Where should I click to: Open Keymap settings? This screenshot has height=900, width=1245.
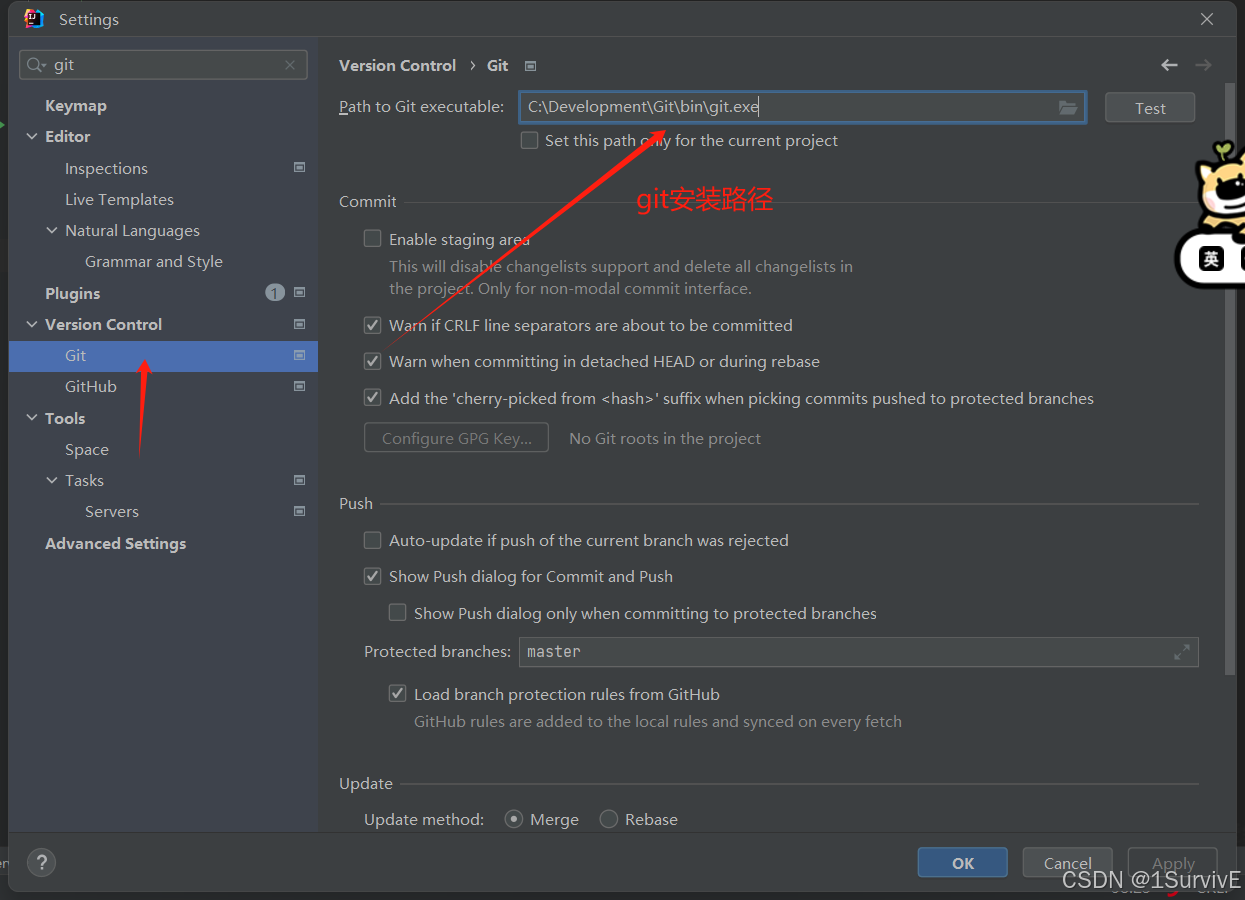[x=76, y=105]
